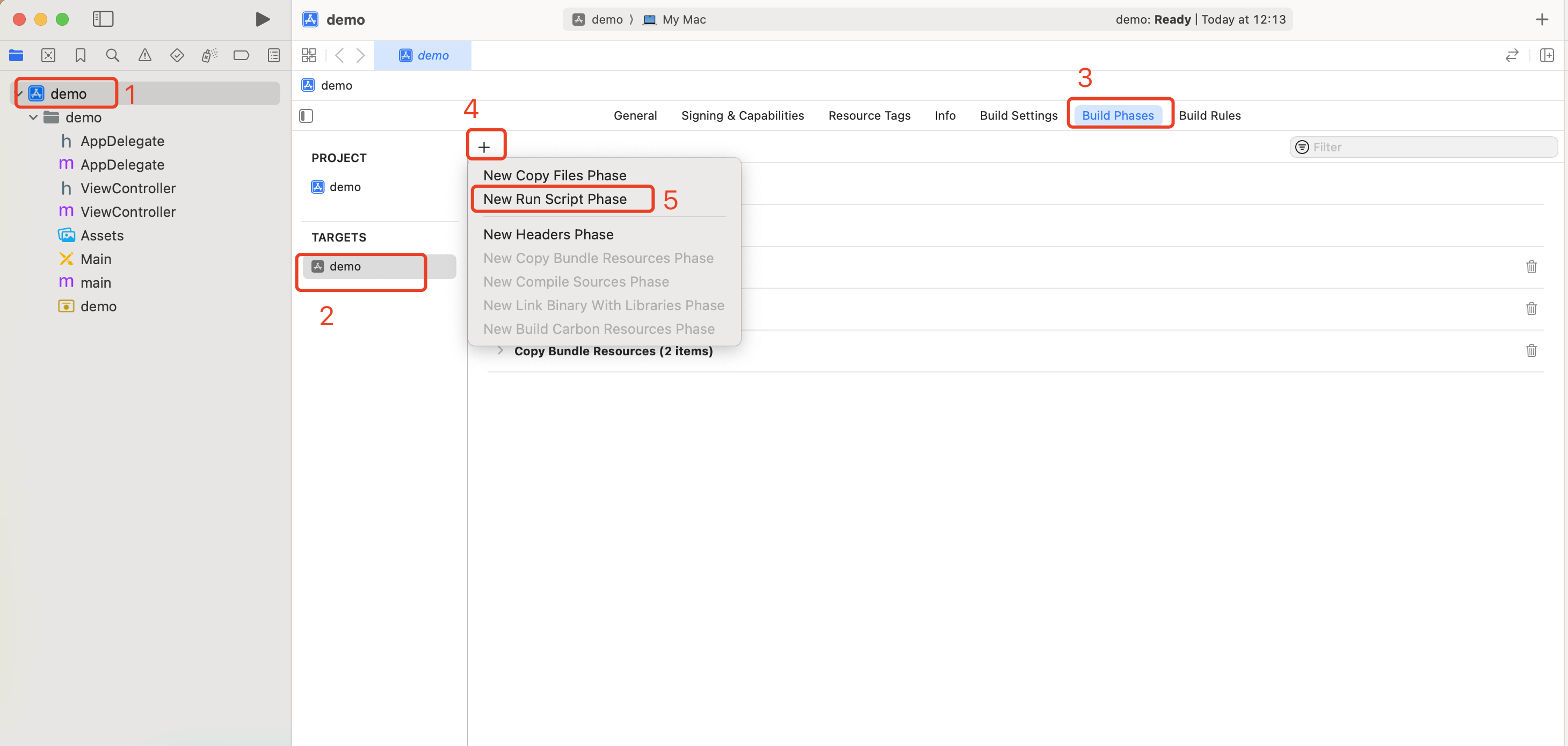This screenshot has width=1568, height=746.
Task: Add editor on right split button
Action: [1547, 55]
